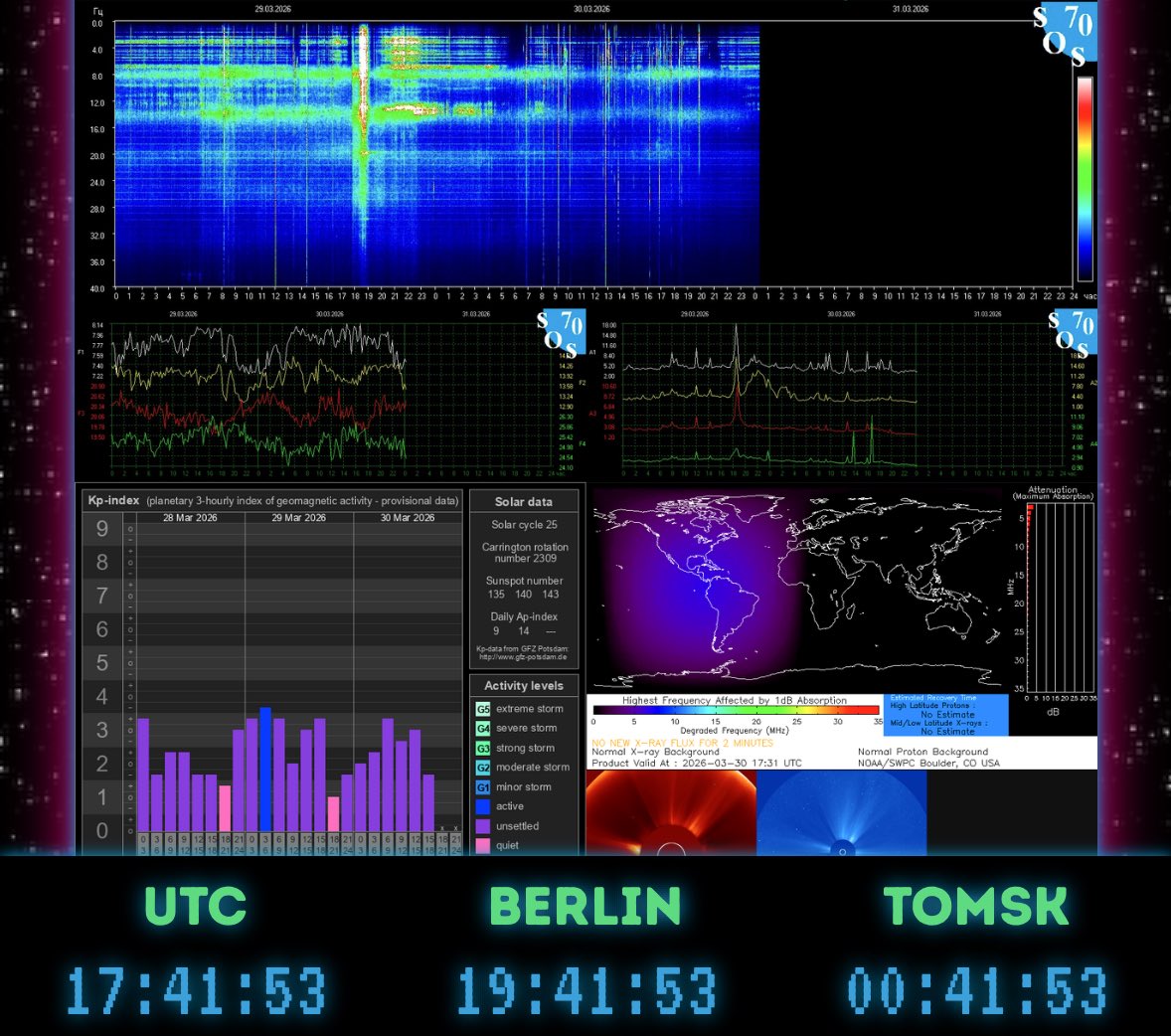This screenshot has height=1036, width=1171.
Task: Click the 'moderate storm' legend label
Action: coord(533,768)
